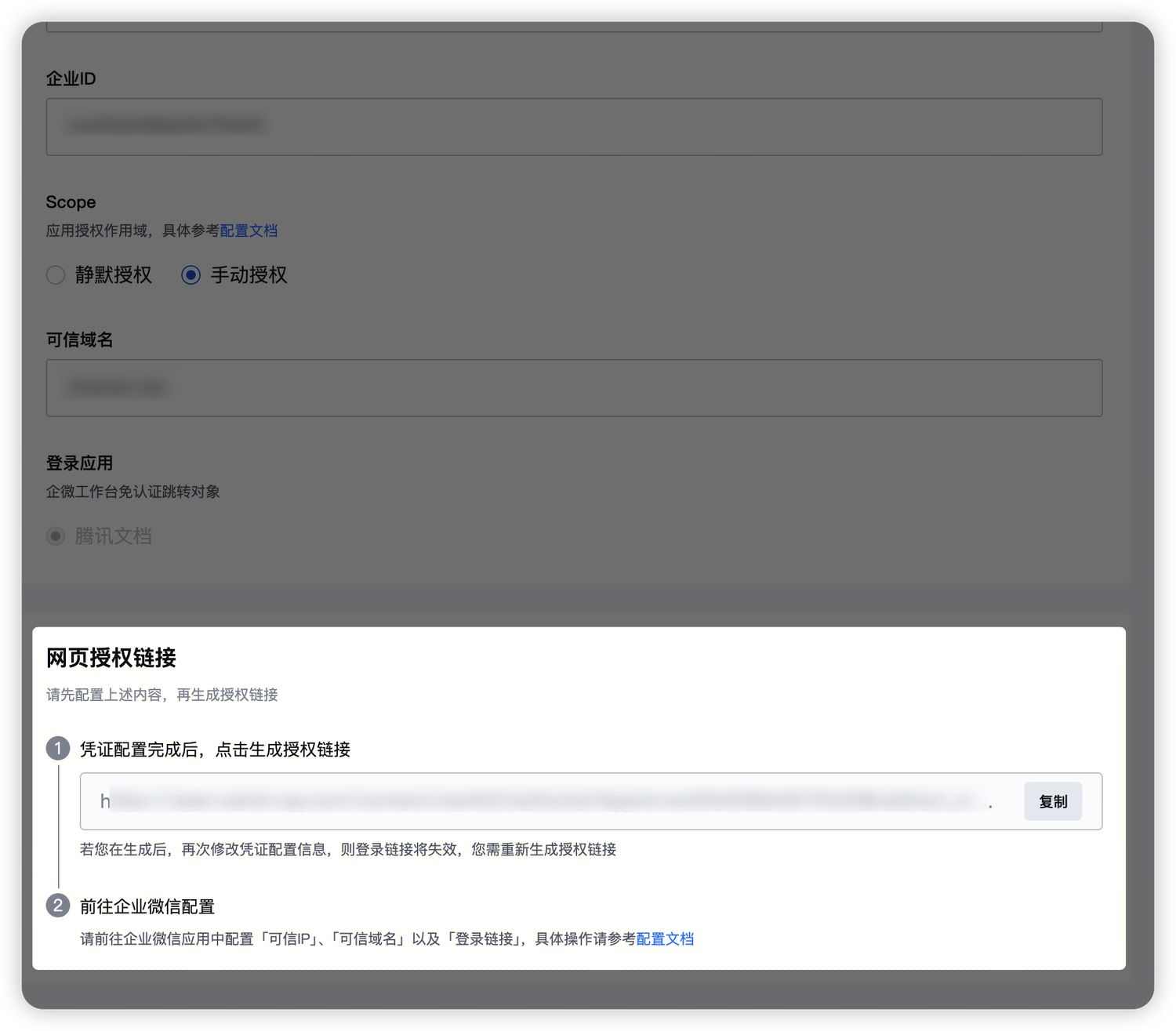Screen dimensions: 1176x1031
Task: Click the step 1 number badge
Action: tap(58, 749)
